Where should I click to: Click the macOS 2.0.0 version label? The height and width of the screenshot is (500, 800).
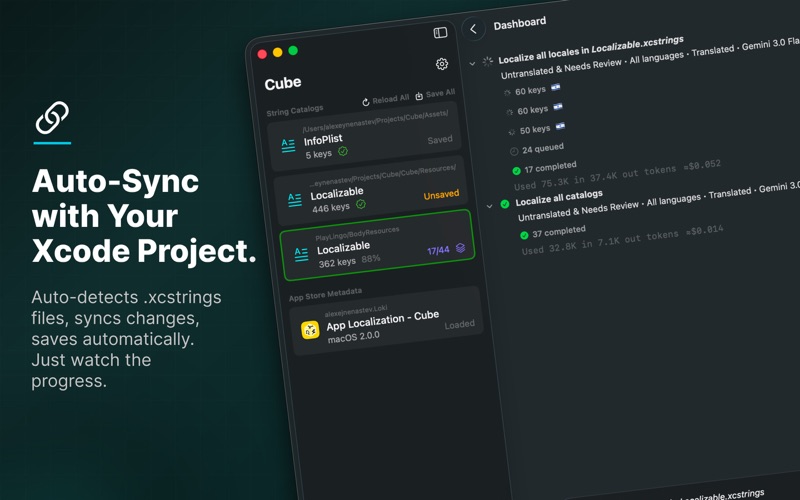click(x=354, y=337)
